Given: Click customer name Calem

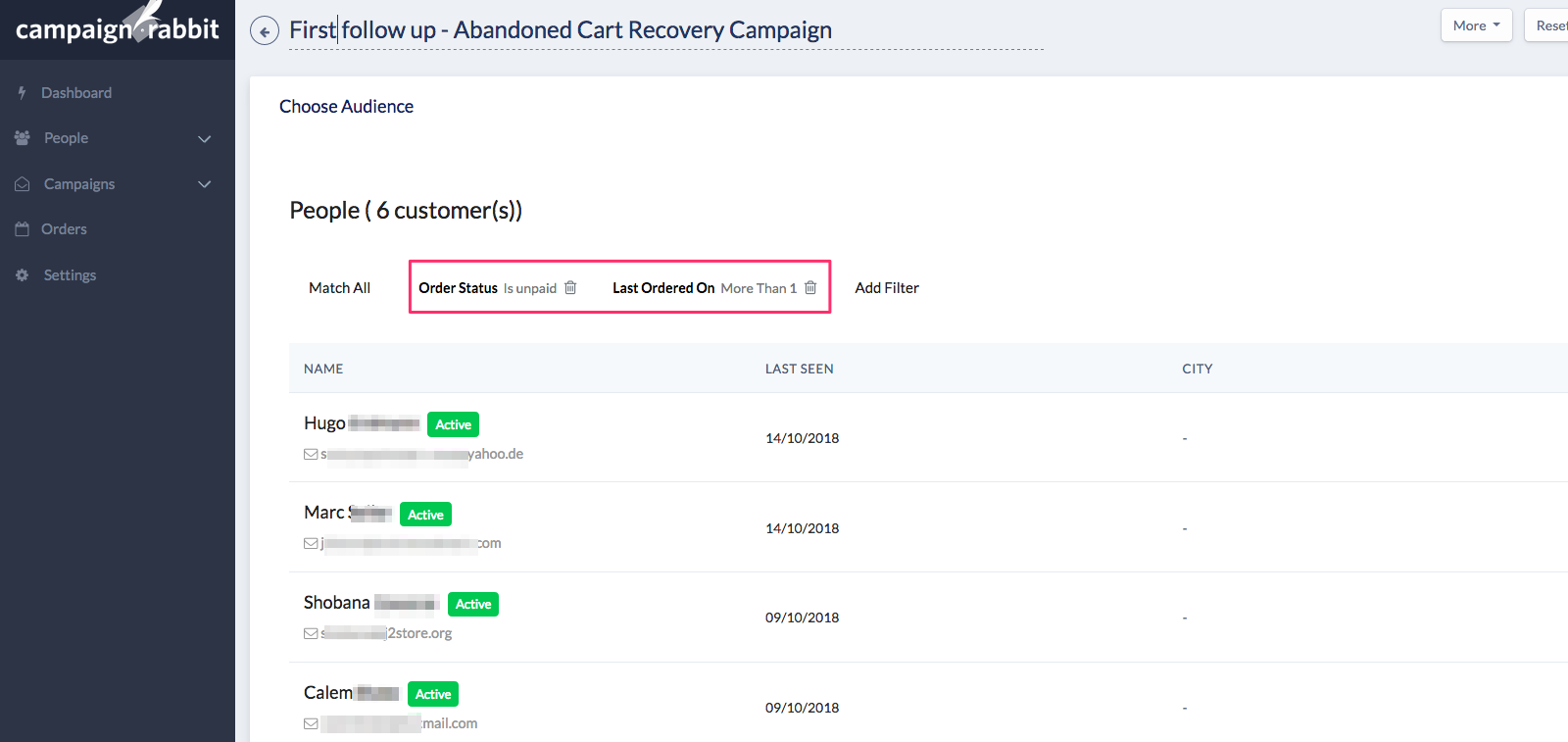Looking at the screenshot, I should click(x=328, y=693).
